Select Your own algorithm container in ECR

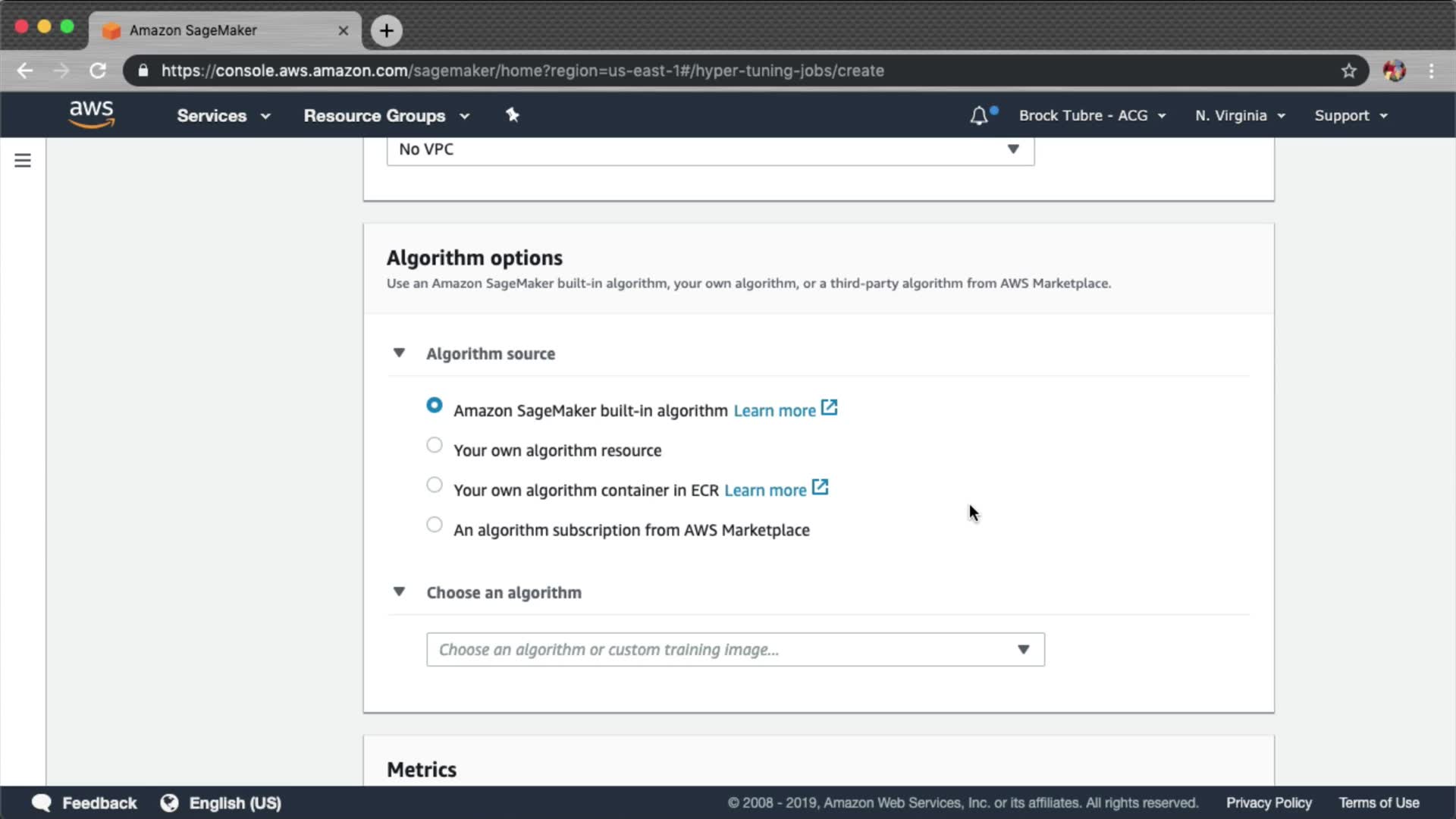(435, 485)
